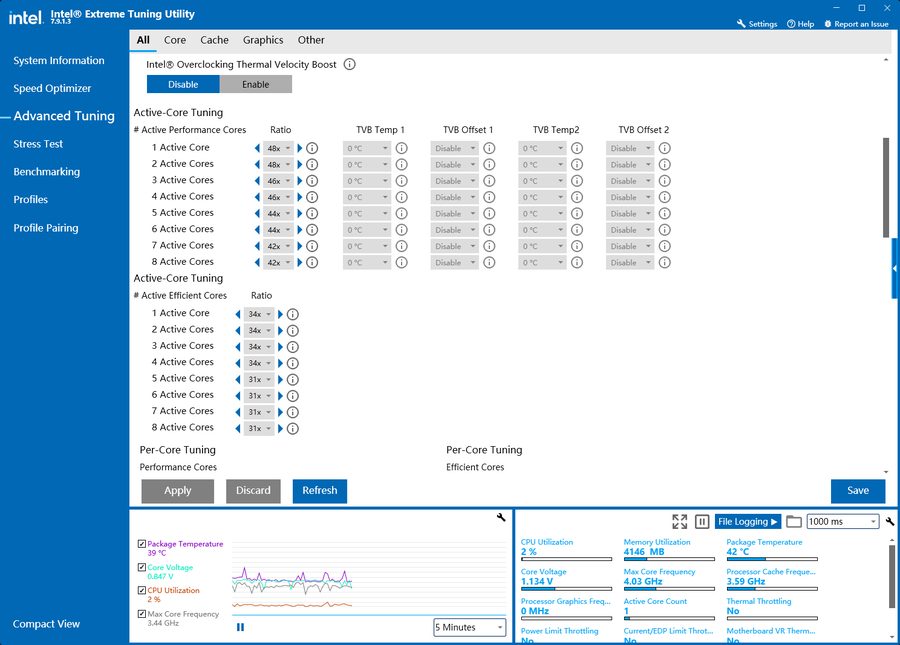Decrease ratio for 1 Active Core performance
The height and width of the screenshot is (645, 900).
pos(257,148)
